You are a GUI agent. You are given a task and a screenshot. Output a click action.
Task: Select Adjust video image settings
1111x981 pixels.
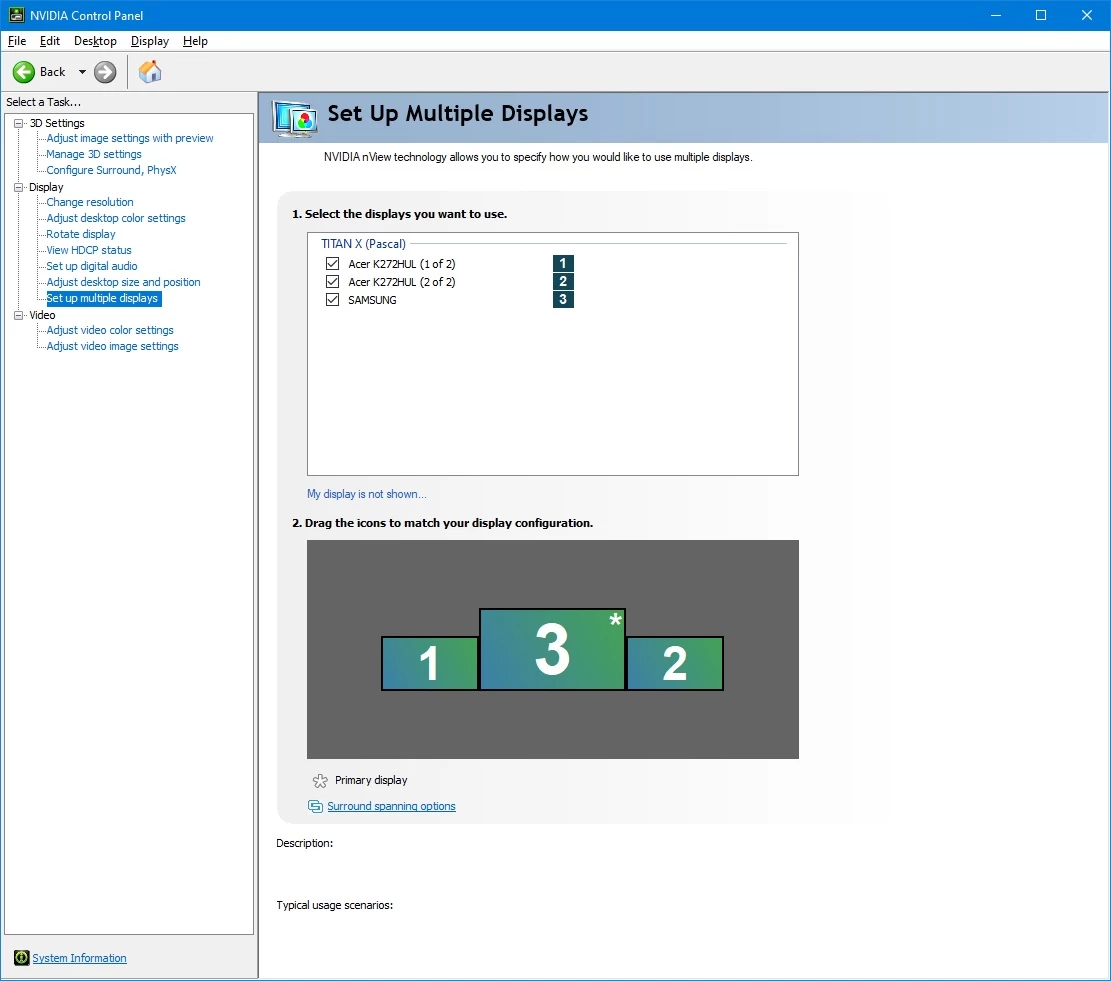[x=113, y=346]
